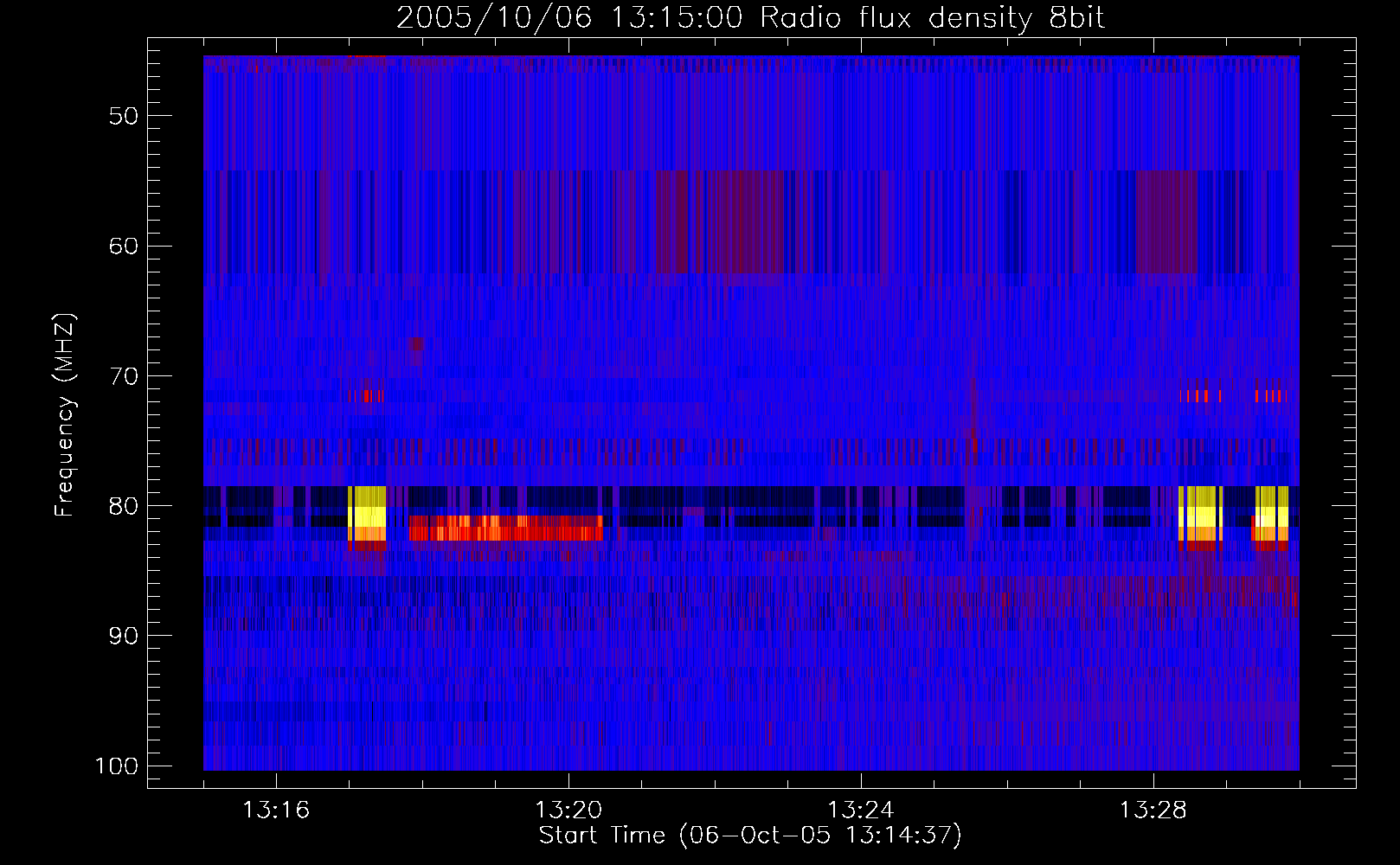Click the 70 frequency tick label
The image size is (1400, 865).
[124, 376]
